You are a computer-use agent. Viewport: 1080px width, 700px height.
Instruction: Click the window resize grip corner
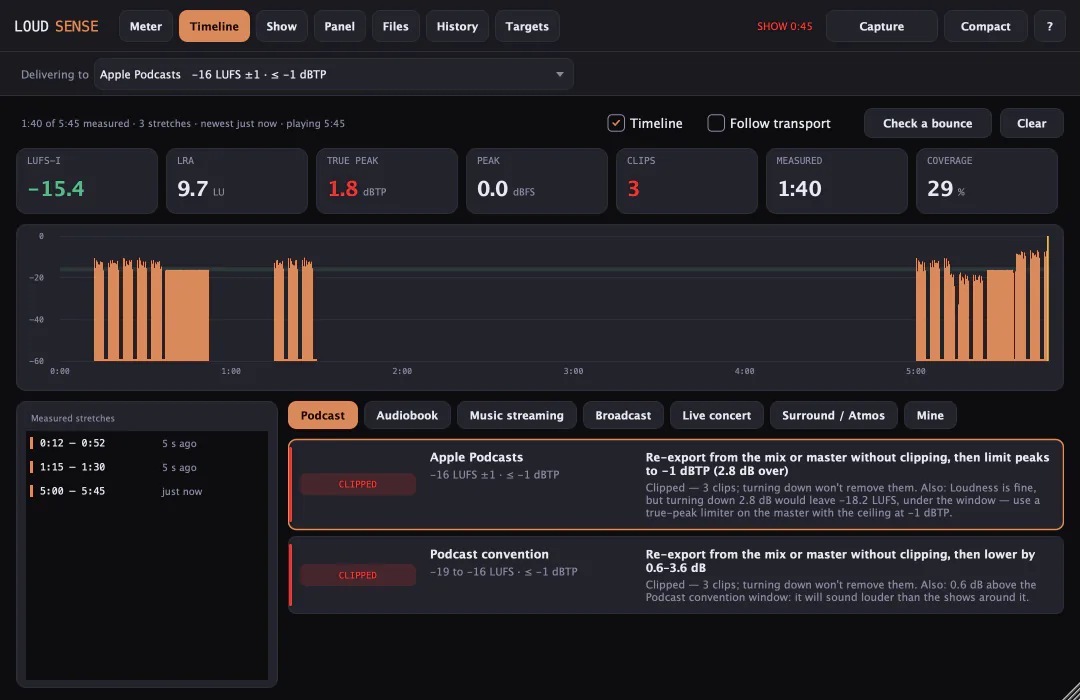point(1071,691)
